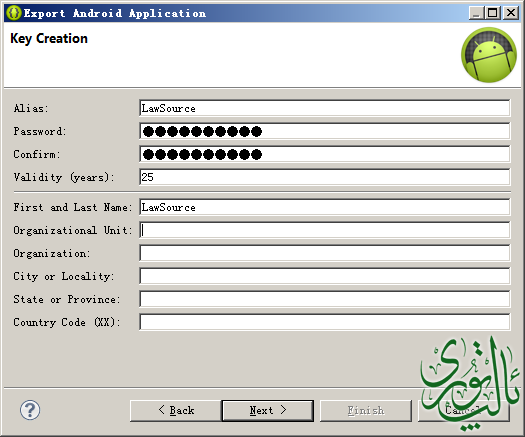Click into the Password field
The width and height of the screenshot is (525, 437).
[x=325, y=131]
